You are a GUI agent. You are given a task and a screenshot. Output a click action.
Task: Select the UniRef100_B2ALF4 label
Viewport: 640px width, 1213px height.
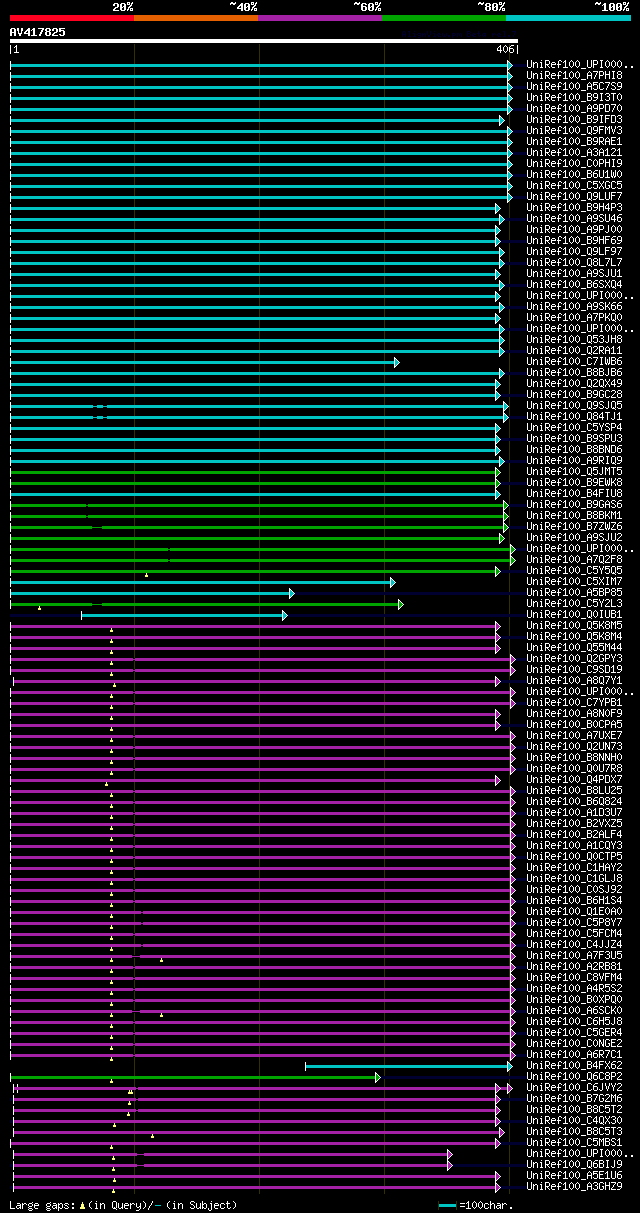pyautogui.click(x=575, y=834)
